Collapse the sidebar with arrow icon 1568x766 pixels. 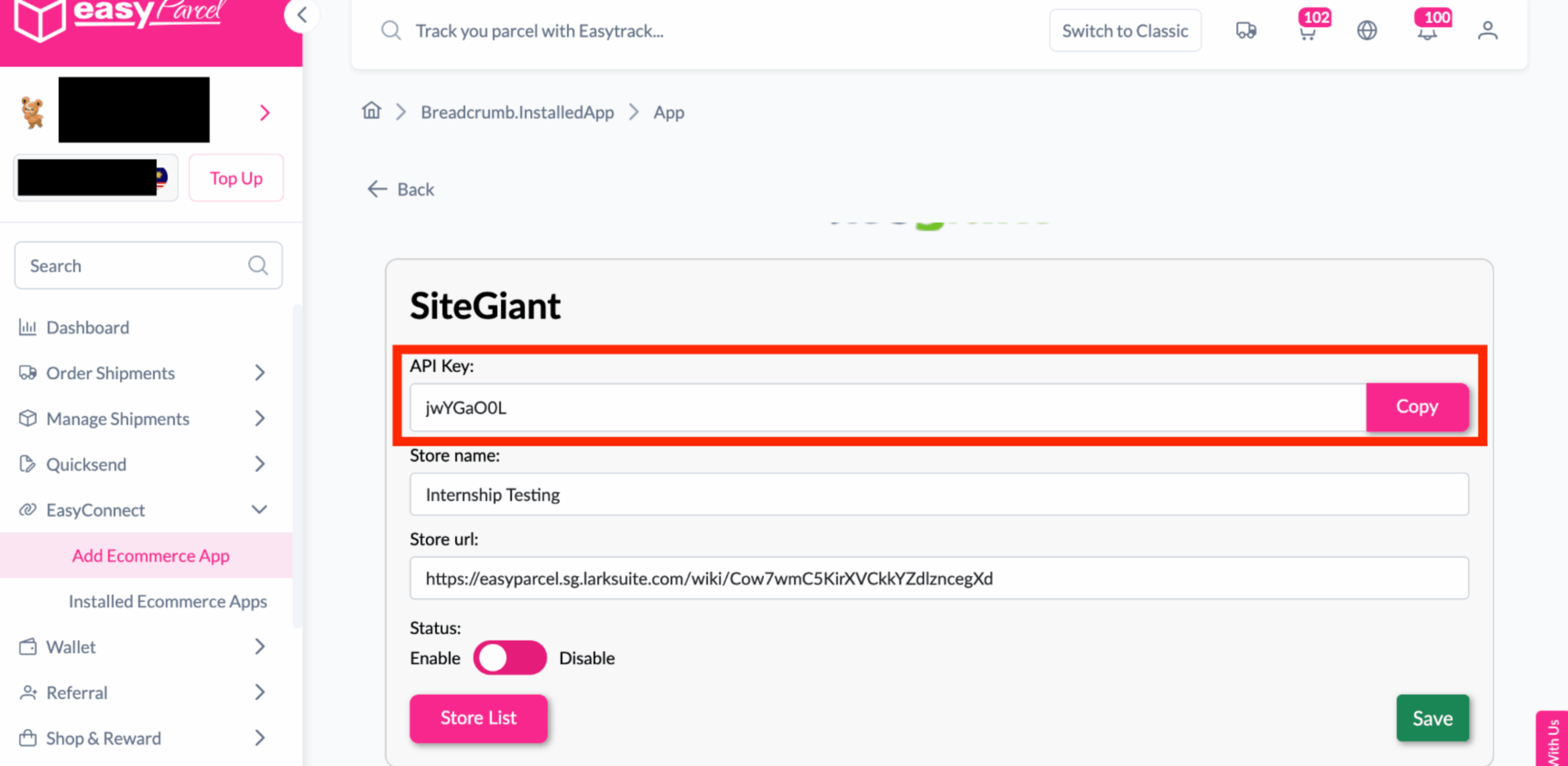coord(301,15)
